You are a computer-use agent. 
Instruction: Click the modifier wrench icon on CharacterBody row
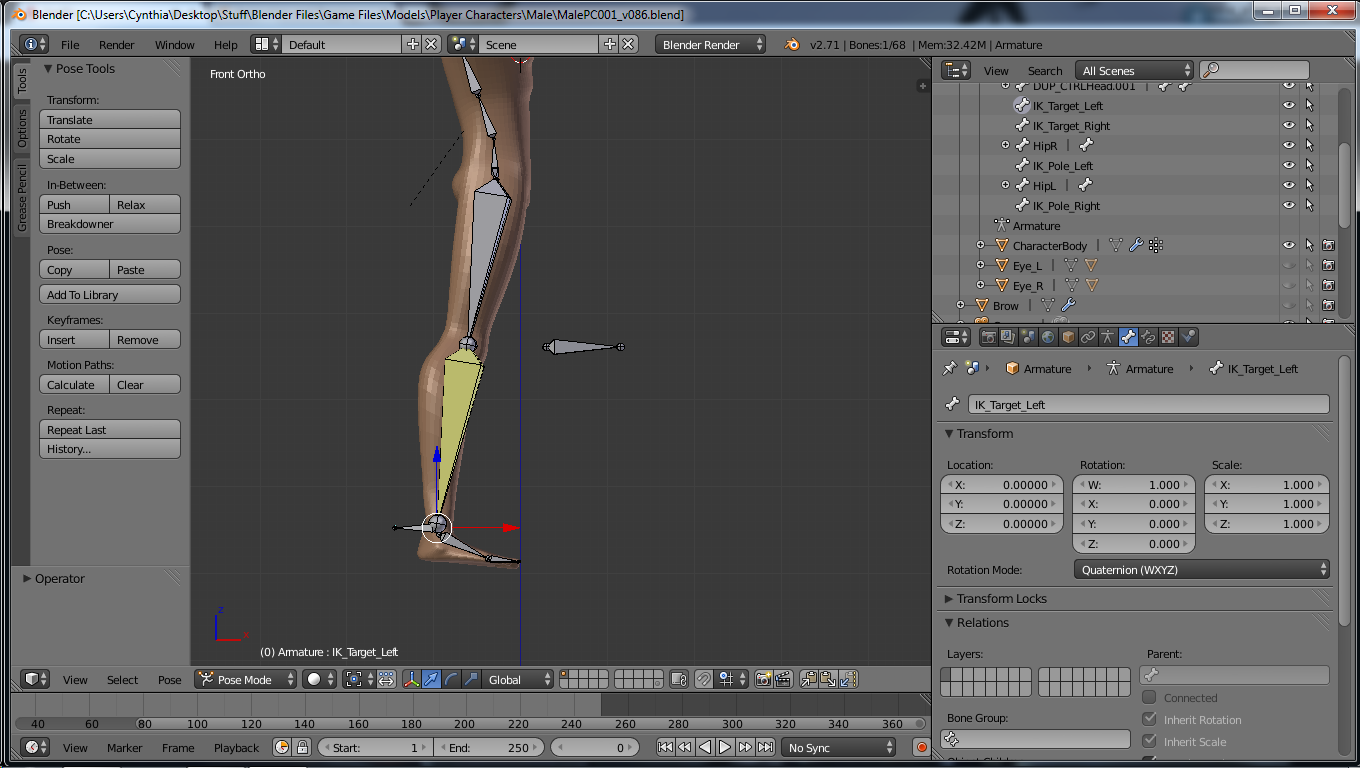pos(1136,245)
